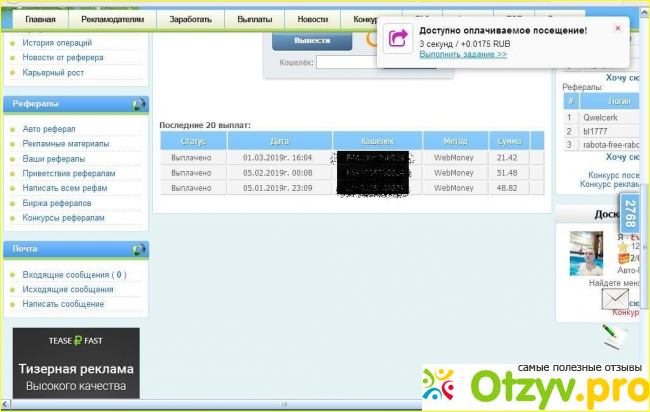Open the Главная menu tab
The image size is (650, 412).
click(x=40, y=19)
